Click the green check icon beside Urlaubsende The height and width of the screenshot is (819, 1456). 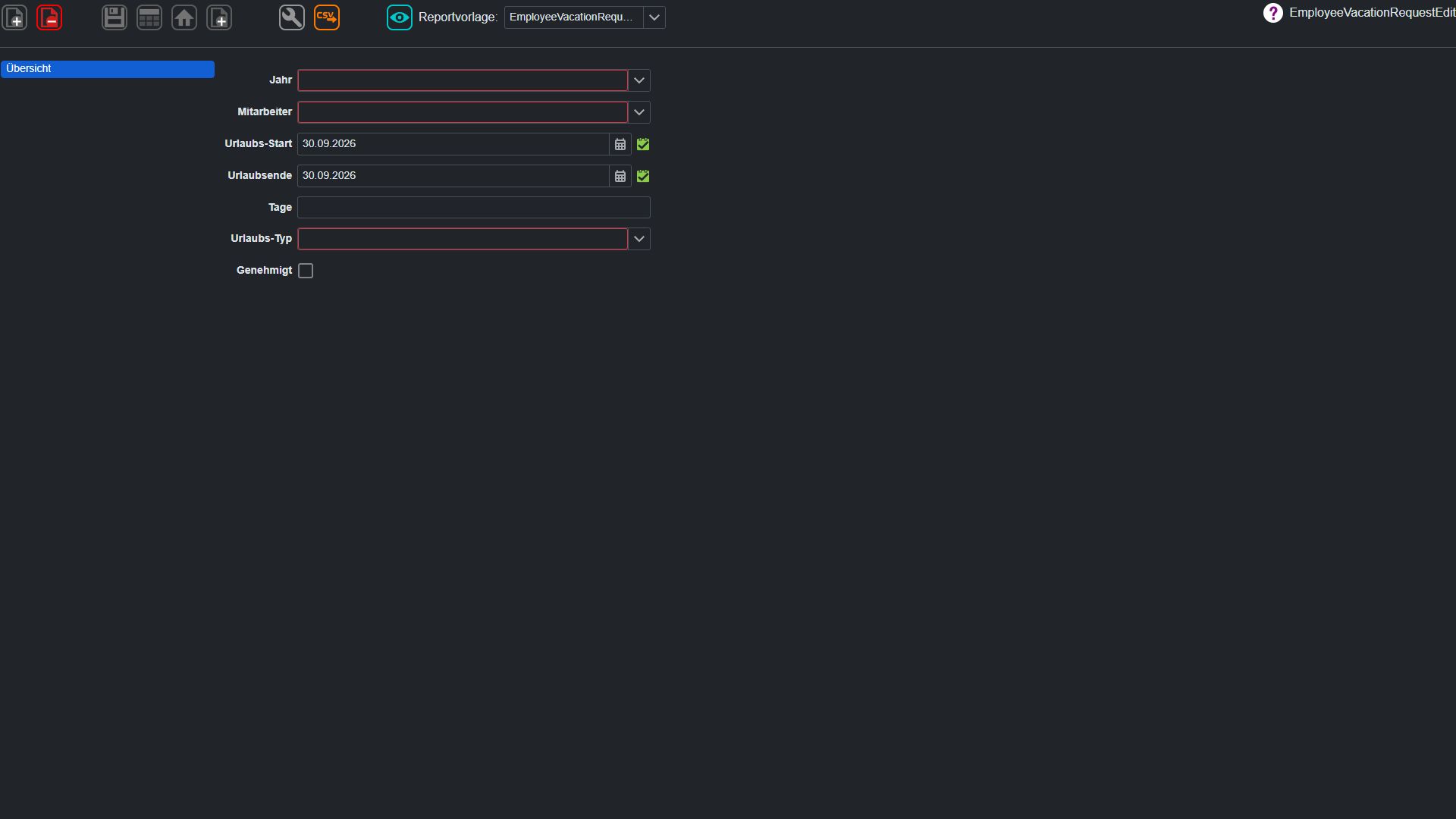(643, 176)
